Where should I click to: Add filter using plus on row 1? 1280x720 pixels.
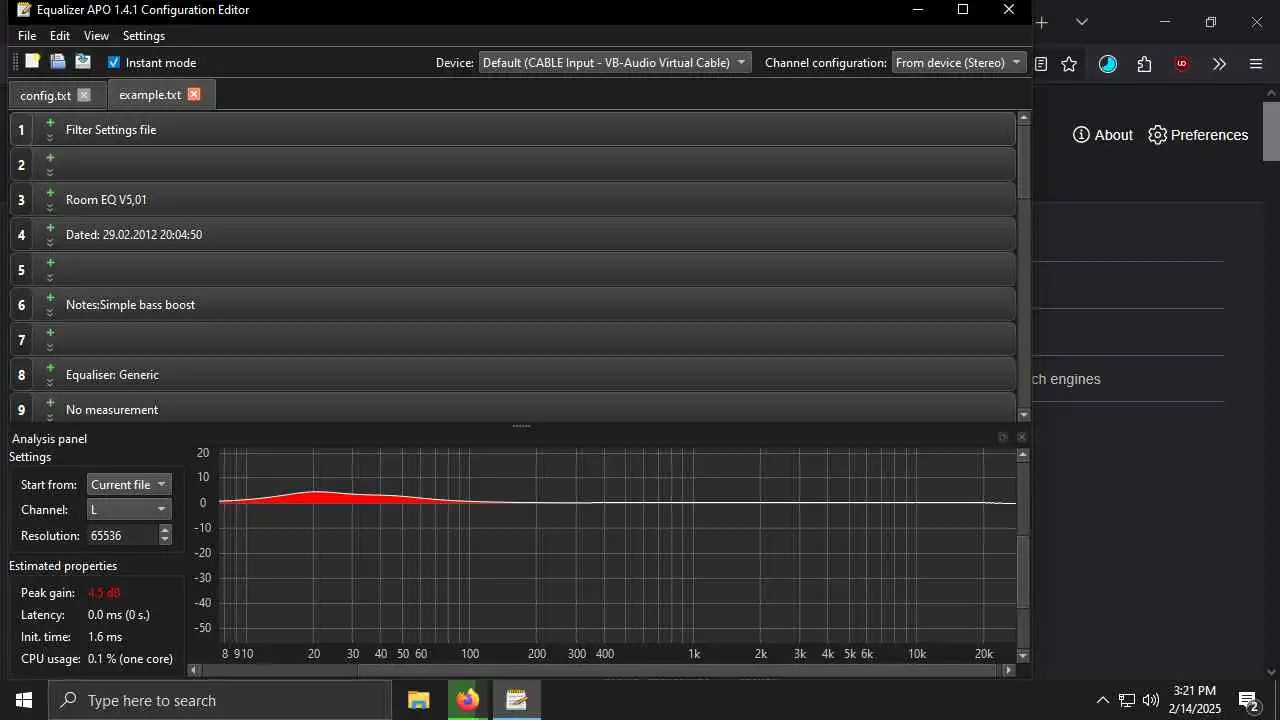(50, 123)
